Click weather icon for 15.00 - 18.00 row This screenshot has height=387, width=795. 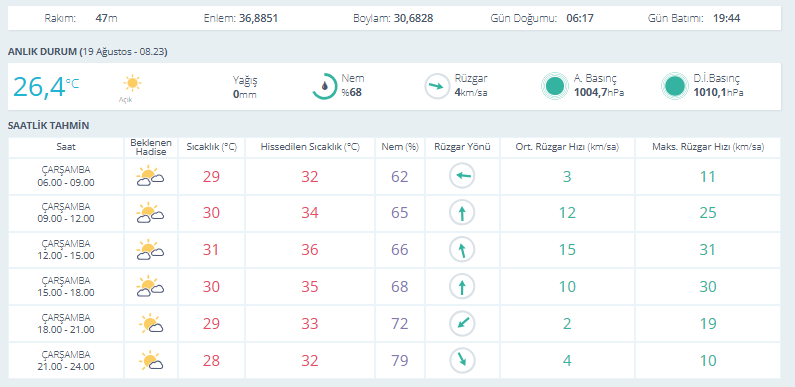(150, 287)
